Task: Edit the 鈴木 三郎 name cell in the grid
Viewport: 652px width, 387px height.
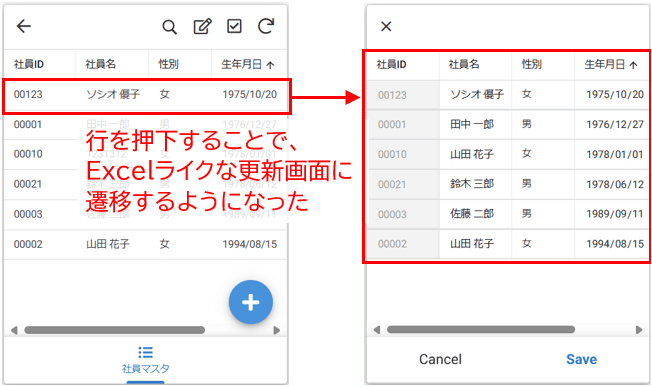Action: click(475, 184)
